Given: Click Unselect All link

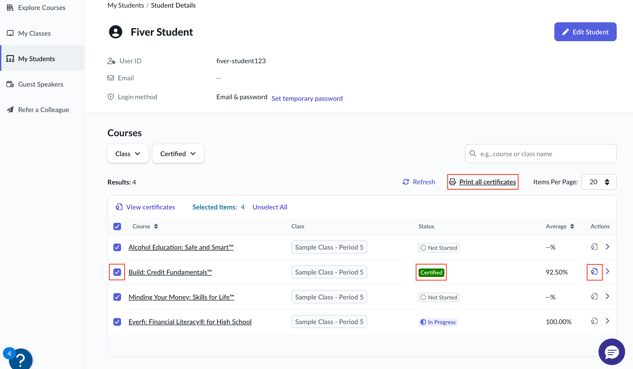Looking at the screenshot, I should (x=270, y=207).
